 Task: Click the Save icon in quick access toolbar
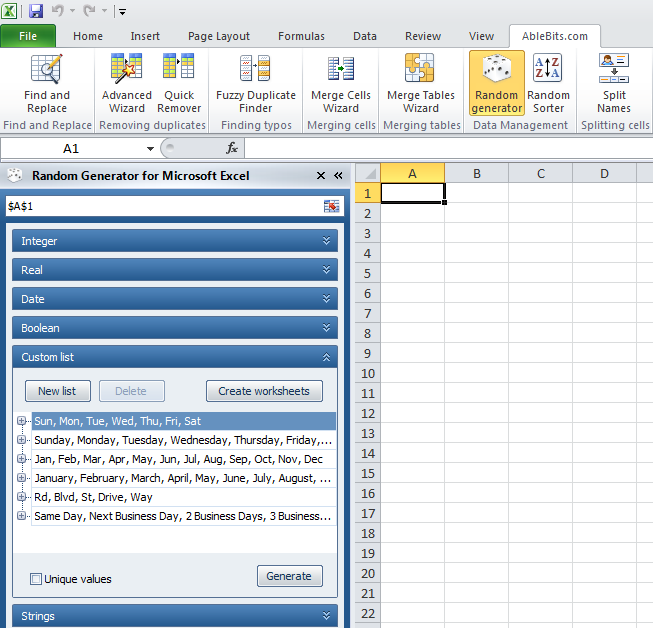(x=36, y=11)
